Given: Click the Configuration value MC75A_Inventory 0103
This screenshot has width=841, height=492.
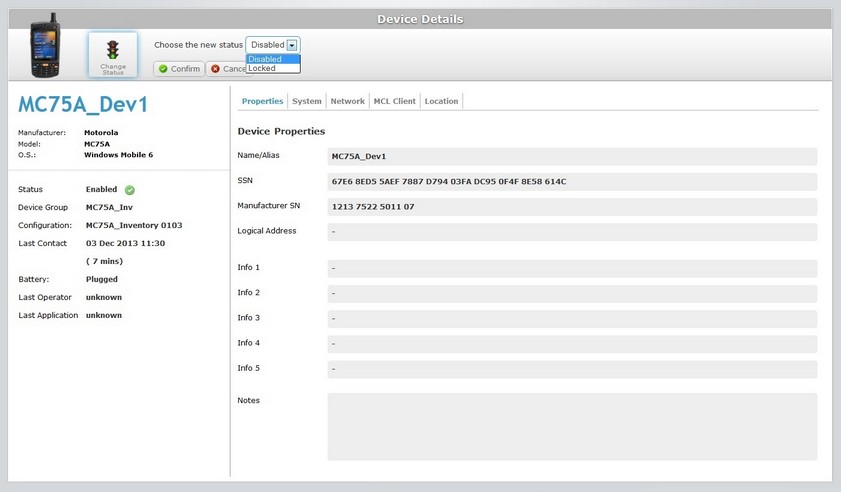Looking at the screenshot, I should (x=134, y=225).
